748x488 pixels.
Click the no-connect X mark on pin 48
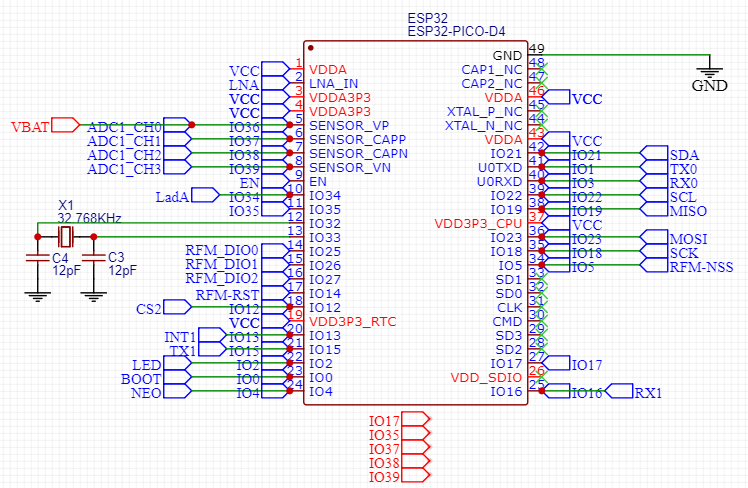(x=542, y=69)
